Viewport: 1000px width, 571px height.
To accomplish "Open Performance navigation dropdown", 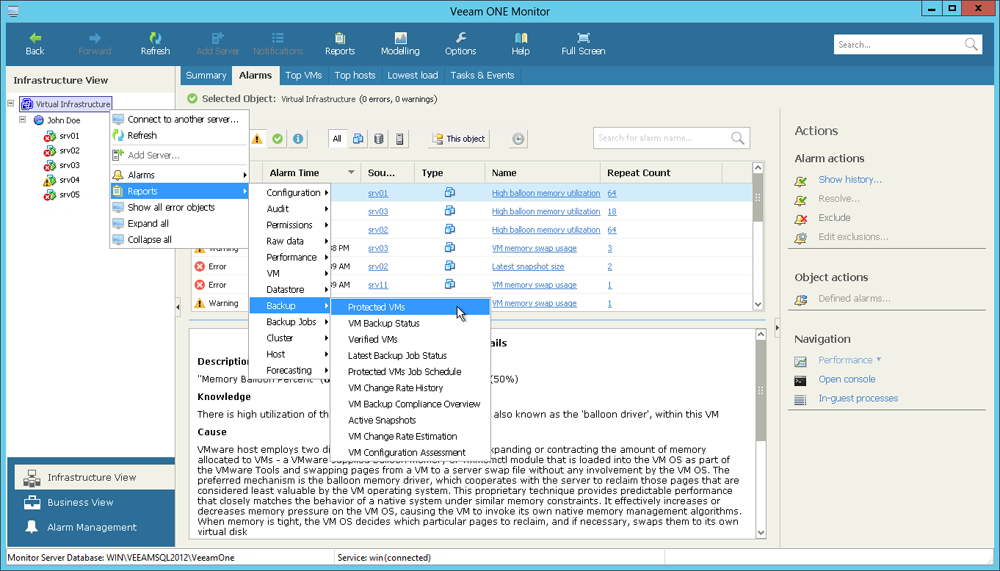I will [x=849, y=360].
